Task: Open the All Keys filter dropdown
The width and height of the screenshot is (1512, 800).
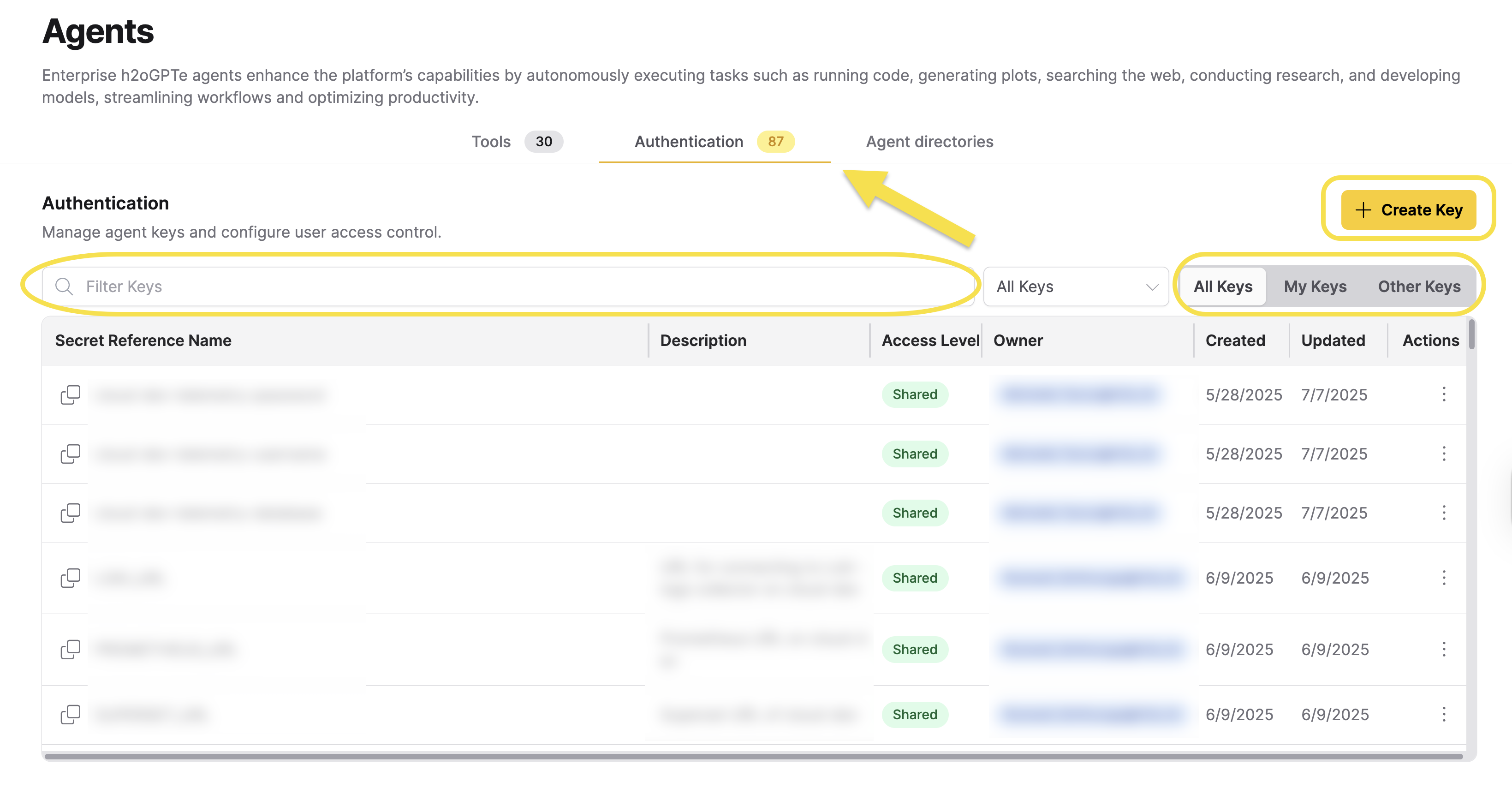Action: pyautogui.click(x=1076, y=287)
